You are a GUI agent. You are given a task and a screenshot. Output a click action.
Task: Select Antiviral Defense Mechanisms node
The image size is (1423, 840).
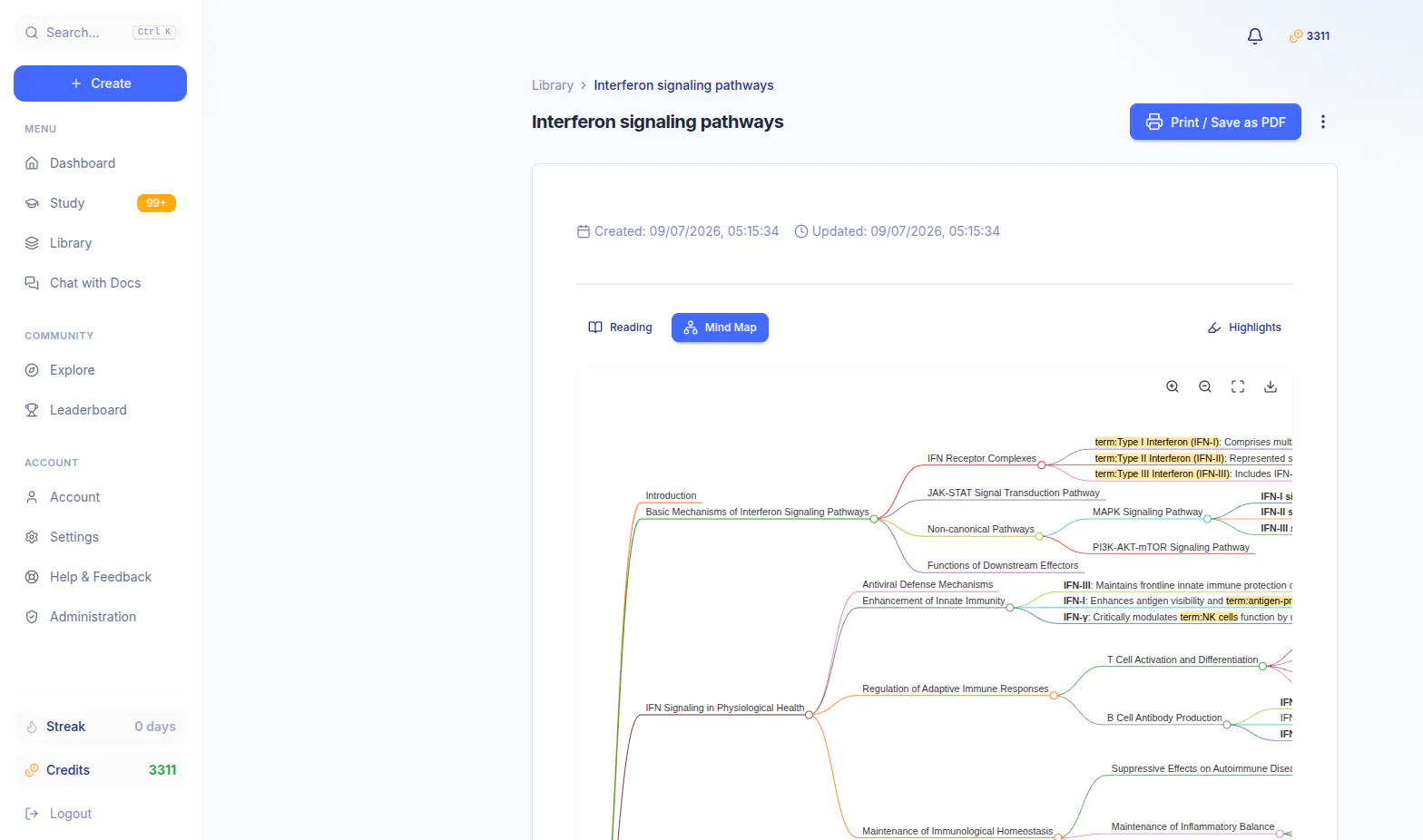927,584
